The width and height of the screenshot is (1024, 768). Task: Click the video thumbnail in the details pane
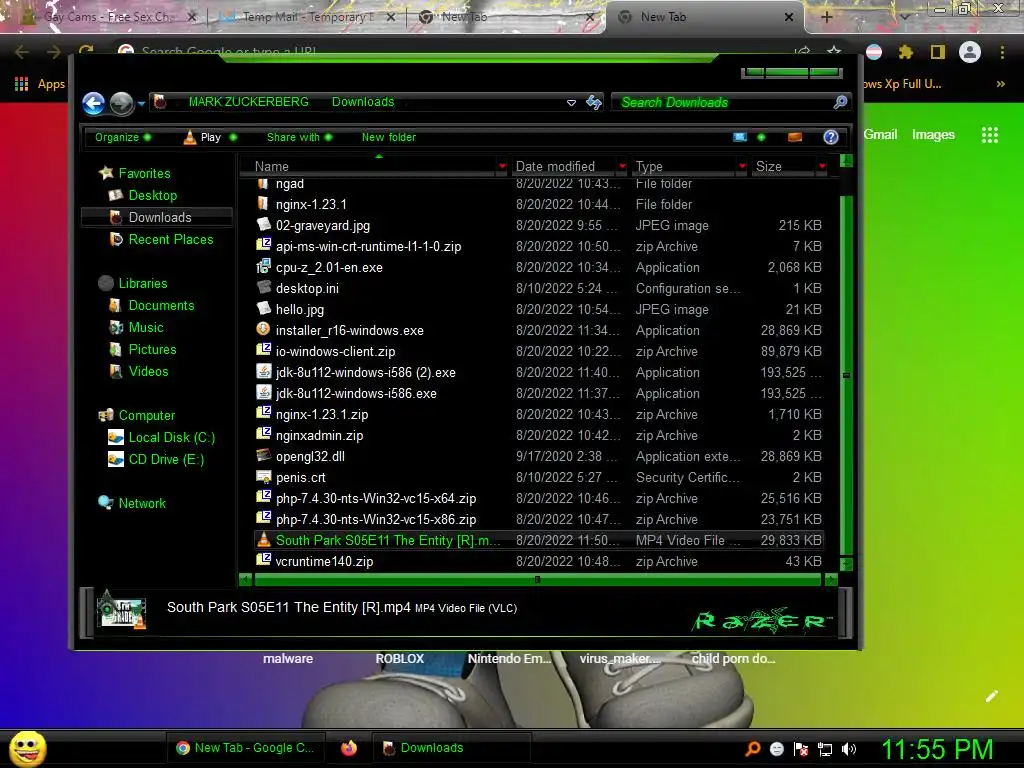(x=121, y=611)
